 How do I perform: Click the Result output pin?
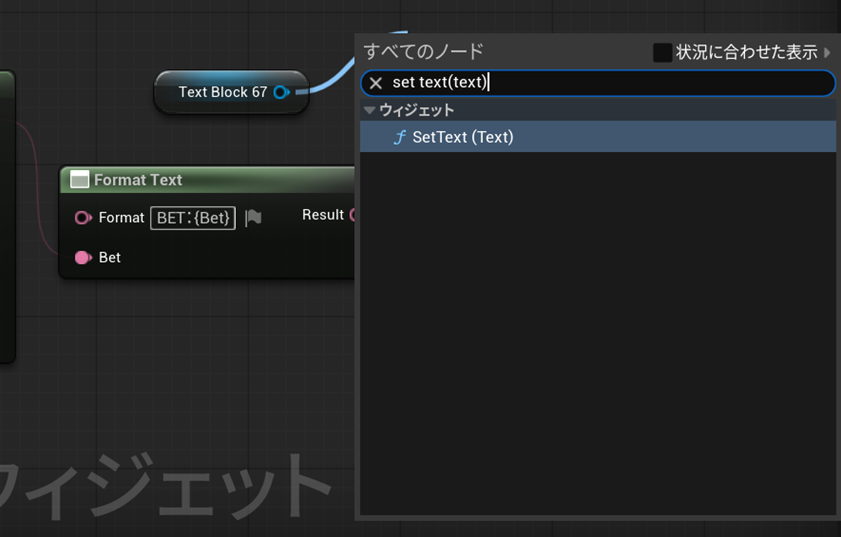pos(353,215)
